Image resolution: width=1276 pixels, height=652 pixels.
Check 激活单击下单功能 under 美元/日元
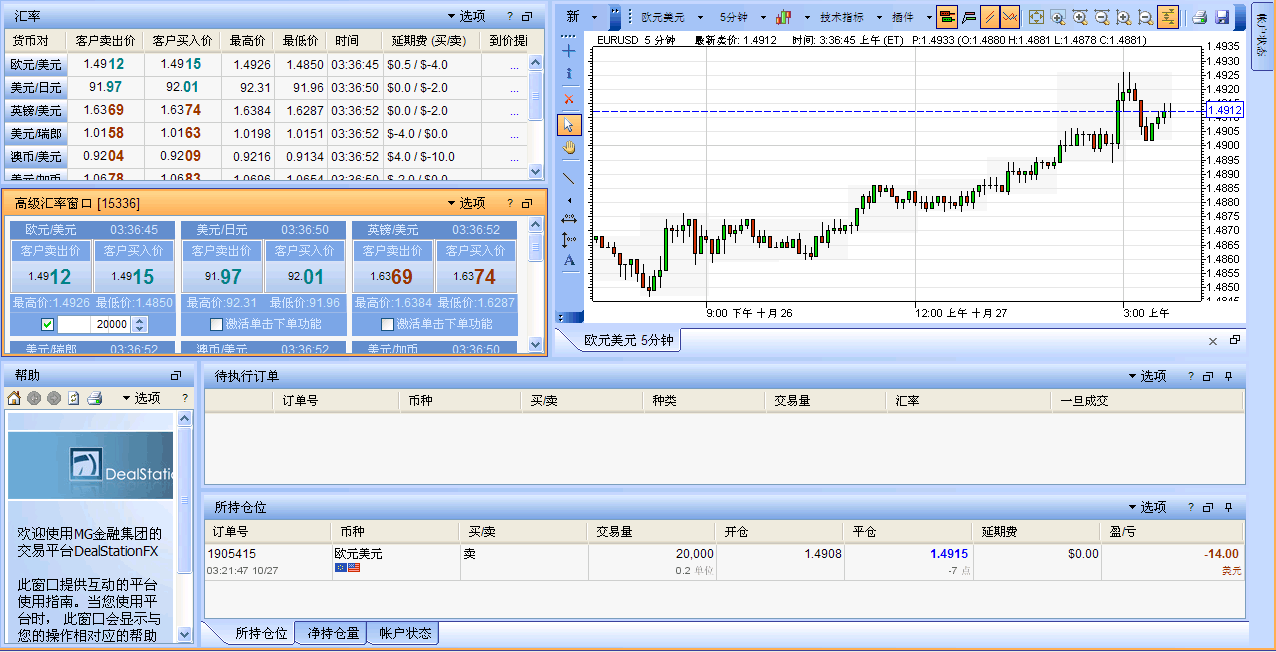pyautogui.click(x=216, y=324)
